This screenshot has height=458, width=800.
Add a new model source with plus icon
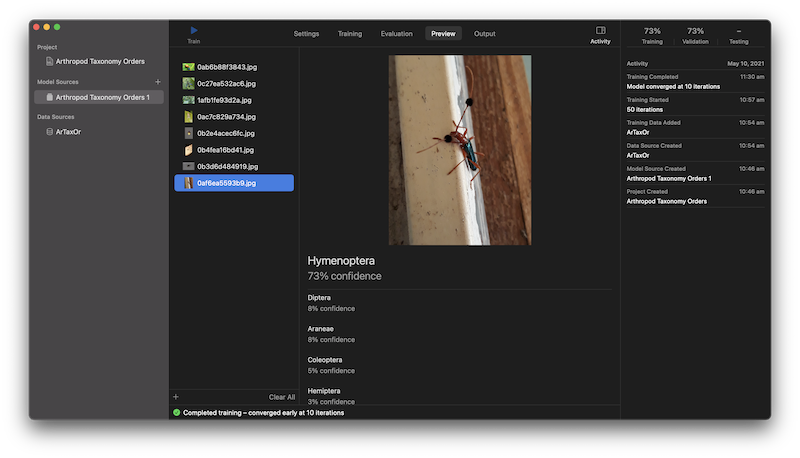pyautogui.click(x=157, y=81)
